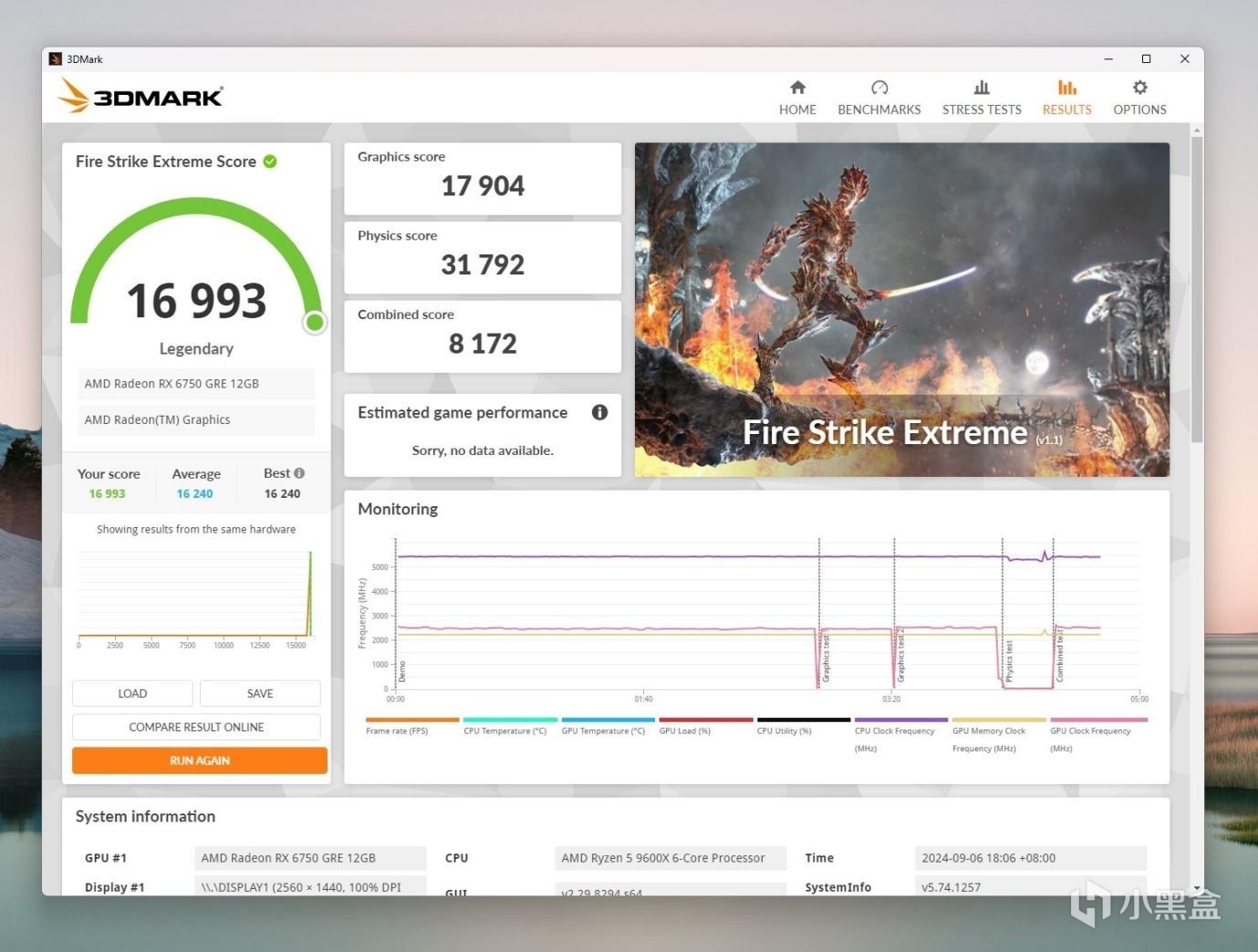Toggle GPU Clock Frequency legend swatch

(1098, 719)
